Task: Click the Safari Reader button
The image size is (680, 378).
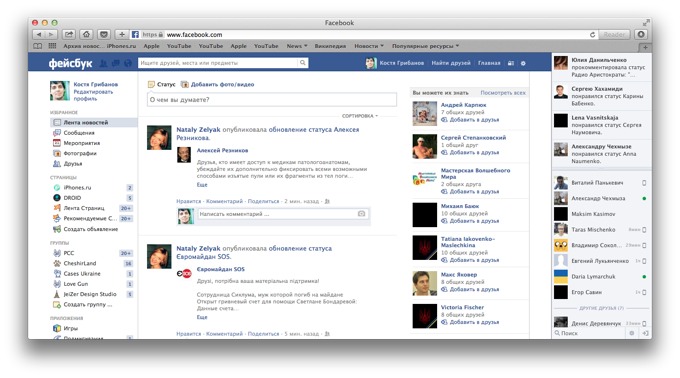Action: (x=614, y=34)
